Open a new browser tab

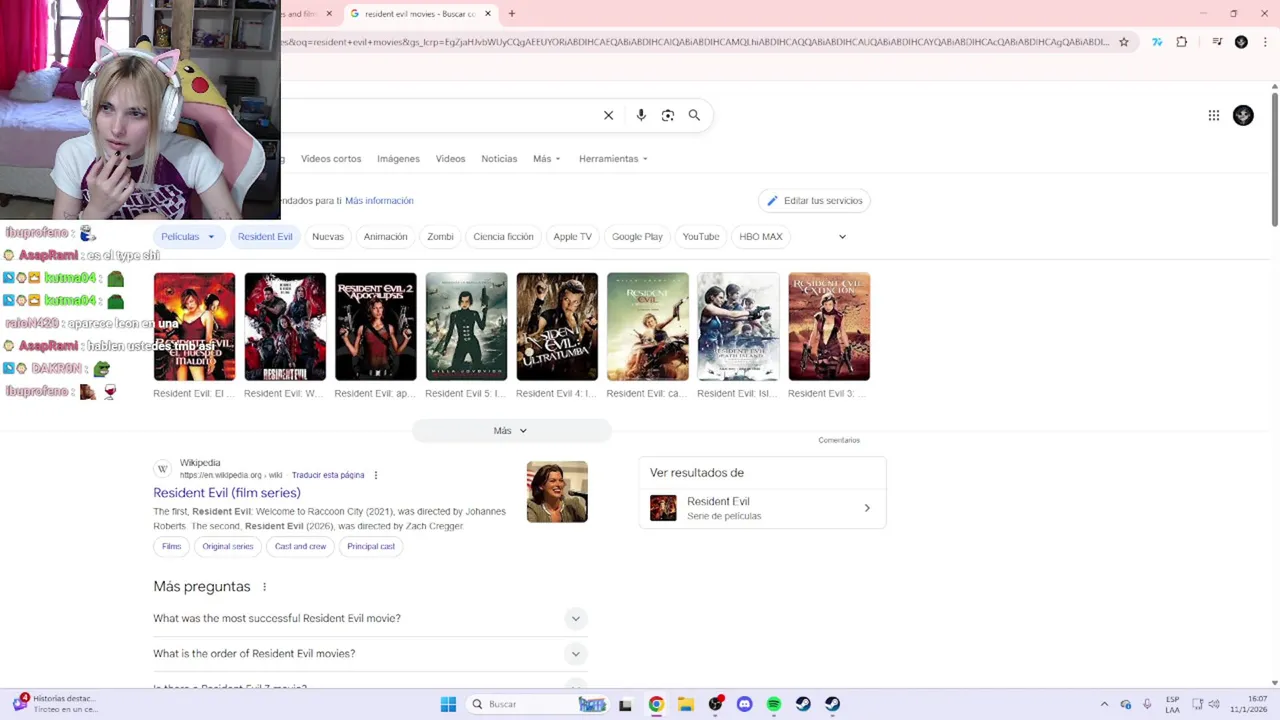point(512,14)
